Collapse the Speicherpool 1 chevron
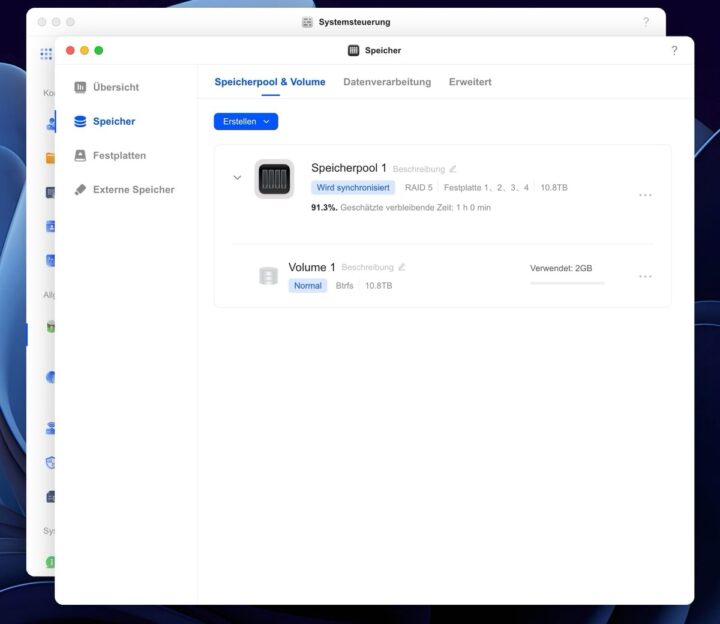Image resolution: width=720 pixels, height=624 pixels. coord(237,178)
